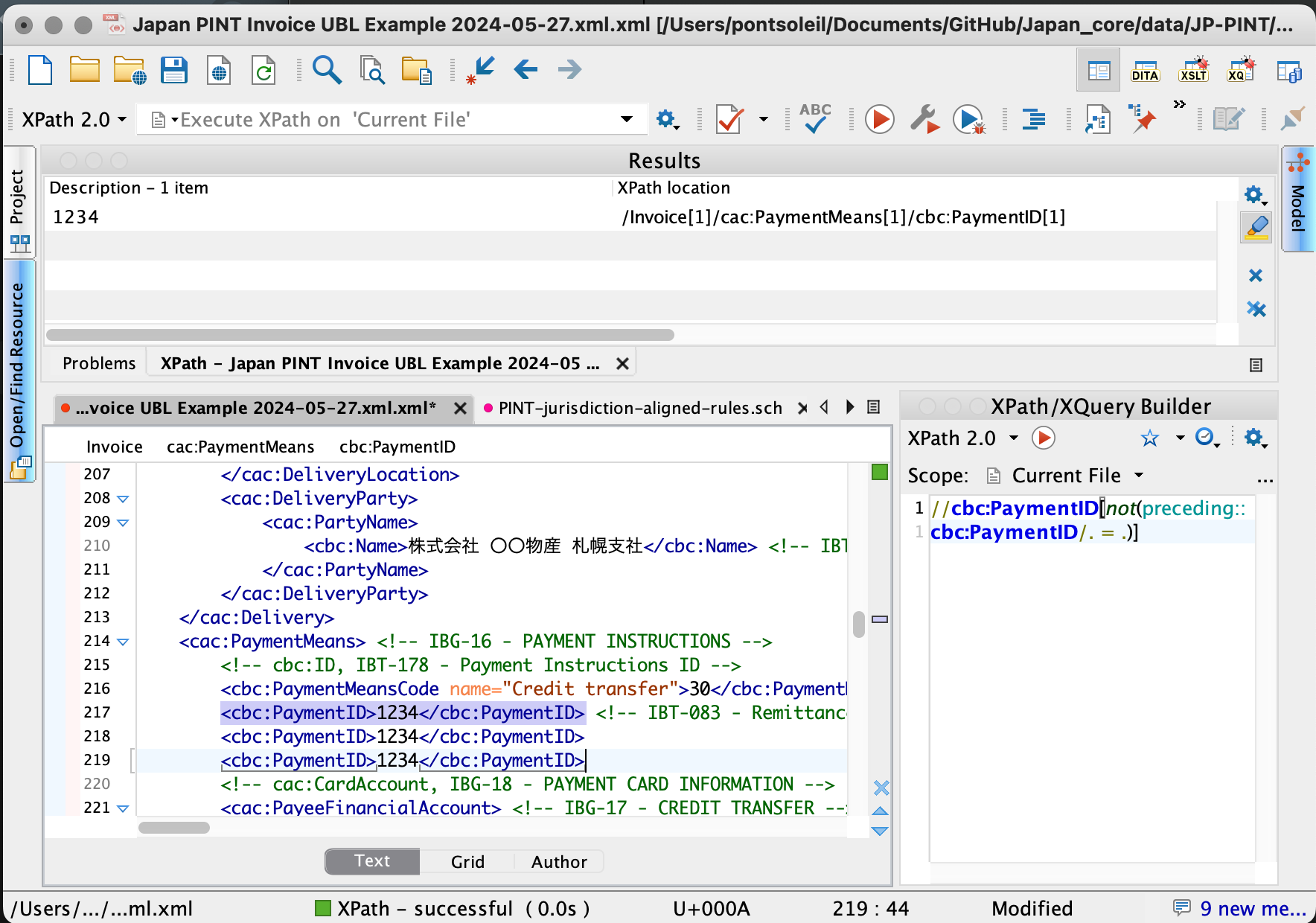The height and width of the screenshot is (923, 1316).
Task: Open XPath Builder history clock icon
Action: point(1205,438)
